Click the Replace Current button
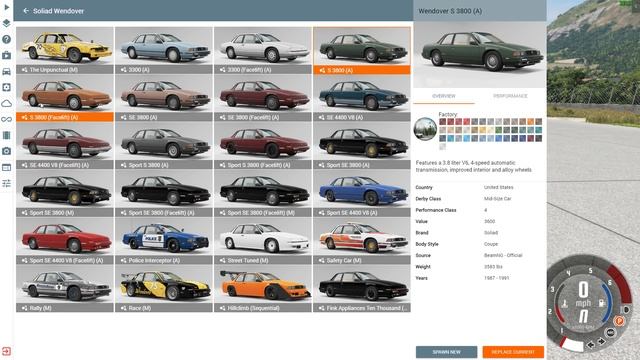Viewport: 640px width, 360px height. click(x=513, y=352)
